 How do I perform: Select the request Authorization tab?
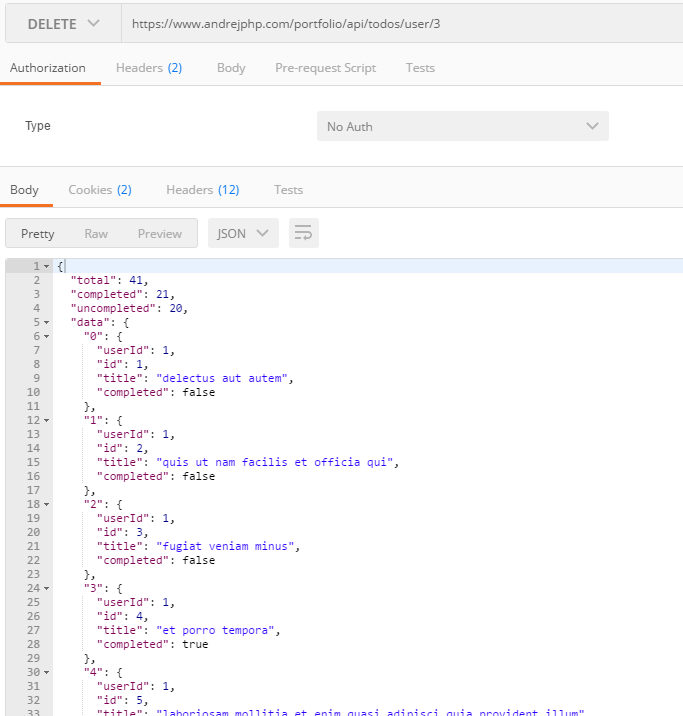point(47,68)
